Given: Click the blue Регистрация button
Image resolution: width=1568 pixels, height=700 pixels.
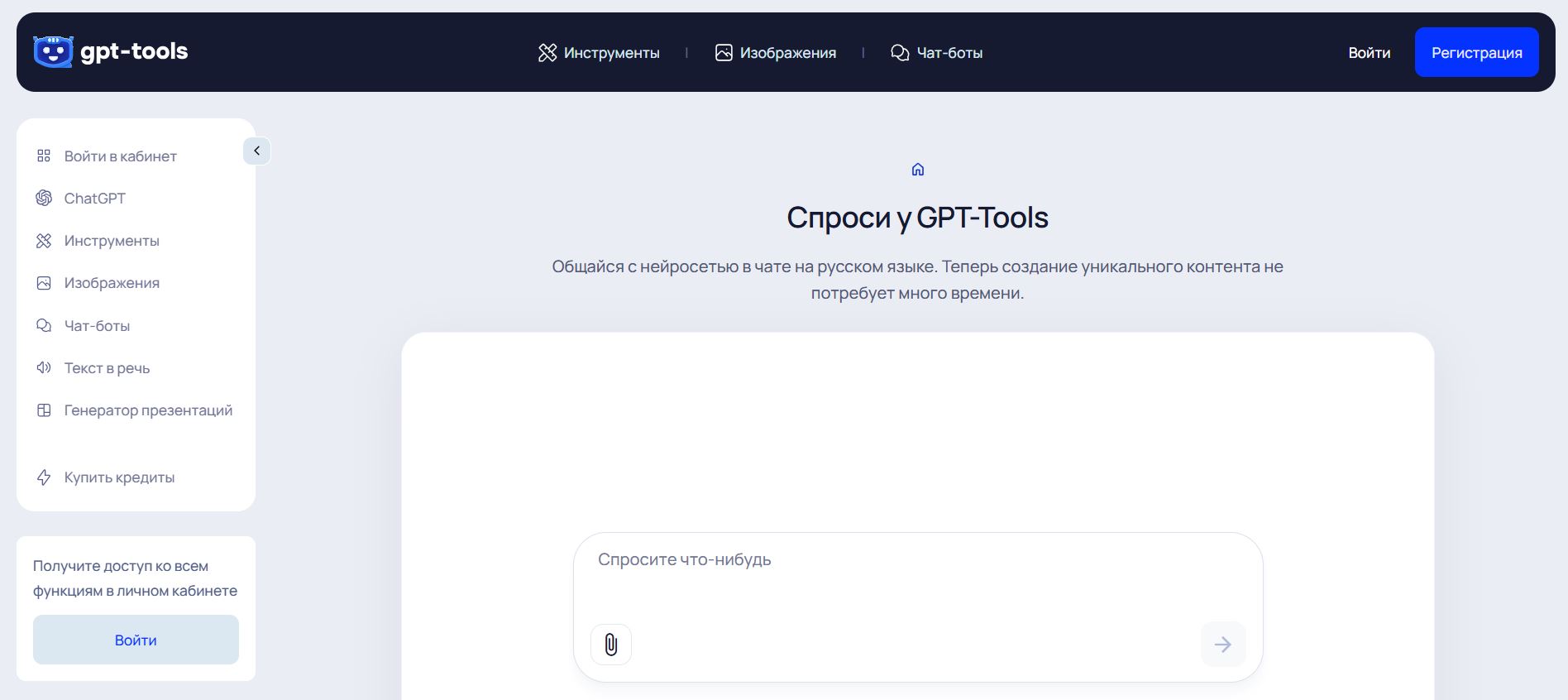Looking at the screenshot, I should pos(1477,52).
